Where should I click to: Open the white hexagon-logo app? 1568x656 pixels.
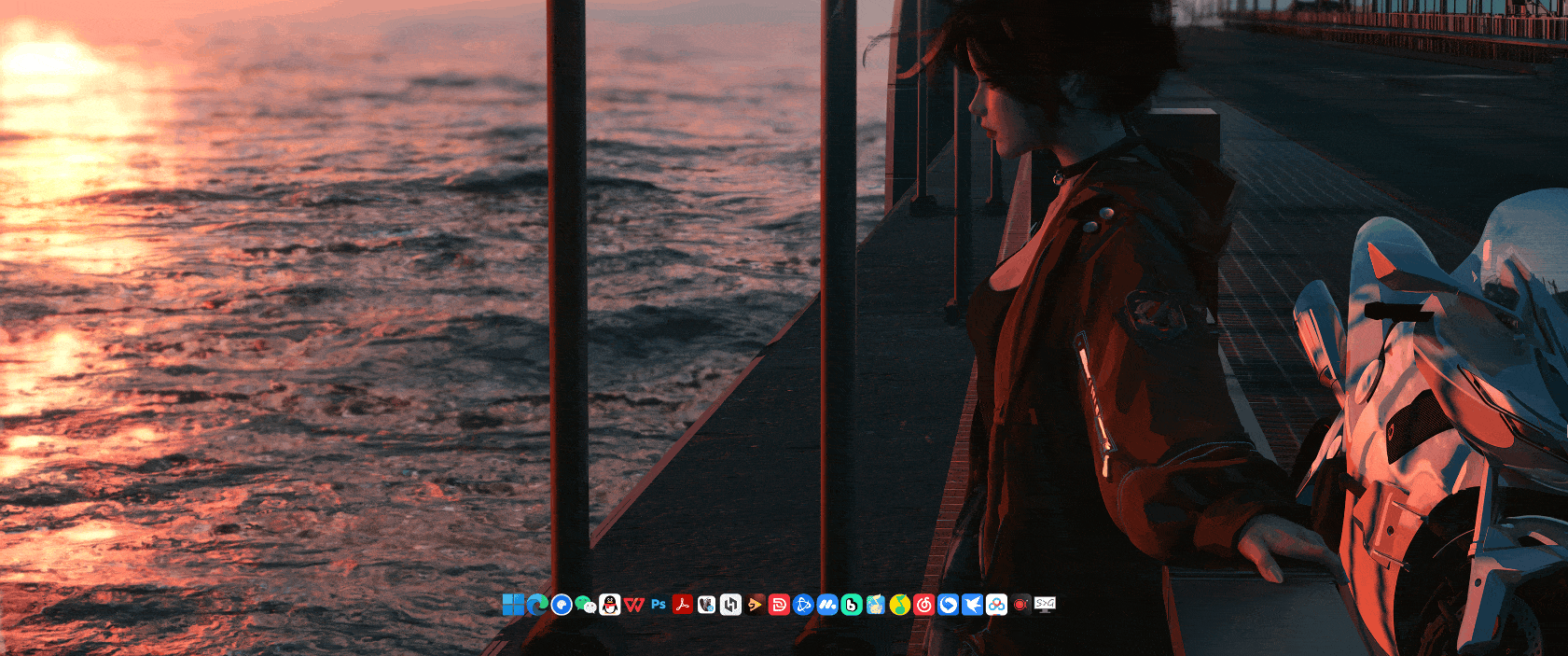point(731,605)
